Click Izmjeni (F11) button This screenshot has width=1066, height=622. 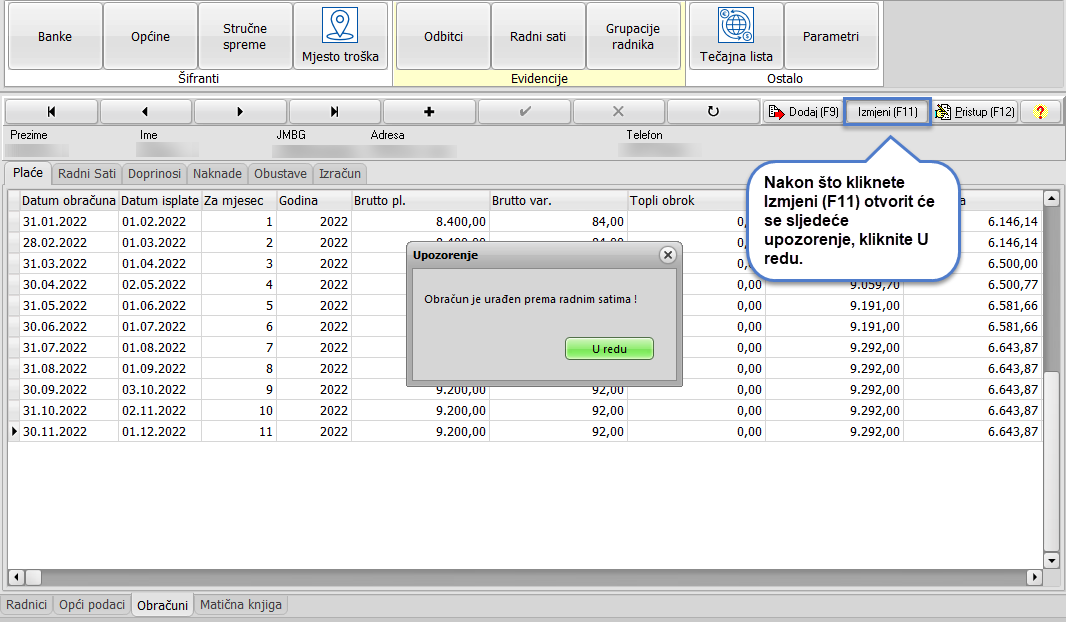click(x=887, y=112)
